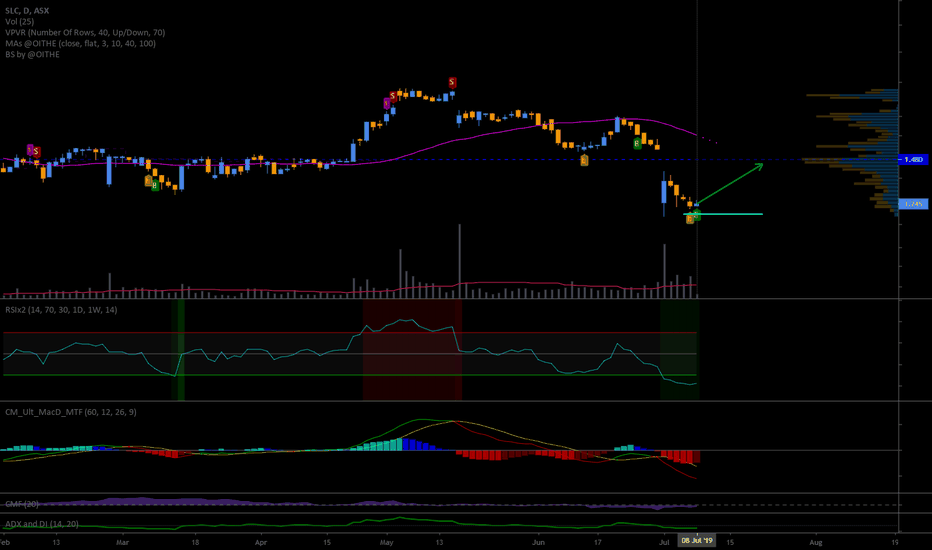Click the purple marker at February chart start
932x550 pixels.
(x=30, y=149)
